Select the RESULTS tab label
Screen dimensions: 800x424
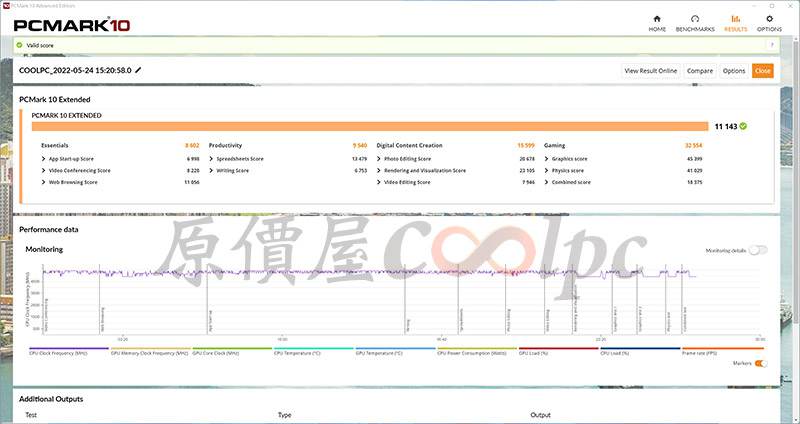[736, 29]
